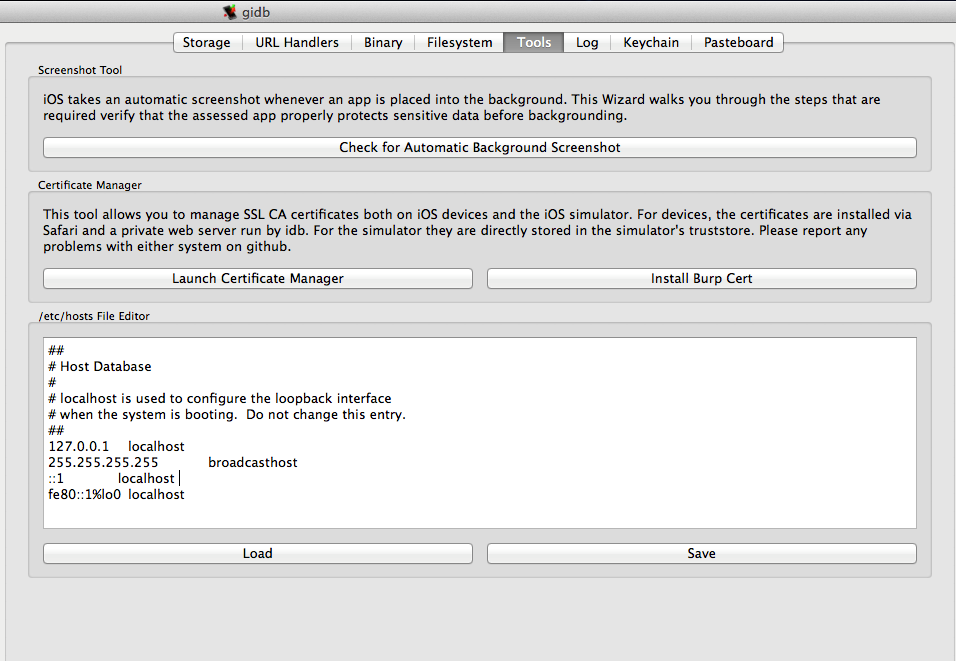Click the 127.0.0.1 localhost entry
This screenshot has height=661, width=956.
pyautogui.click(x=116, y=447)
